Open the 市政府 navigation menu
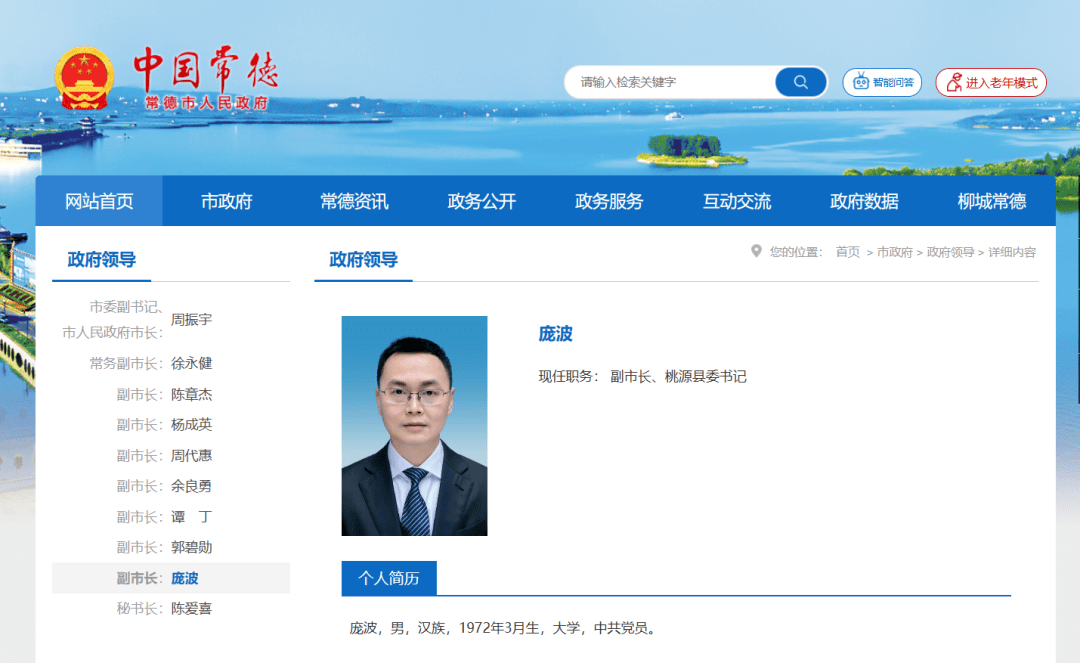The height and width of the screenshot is (663, 1080). coord(227,201)
